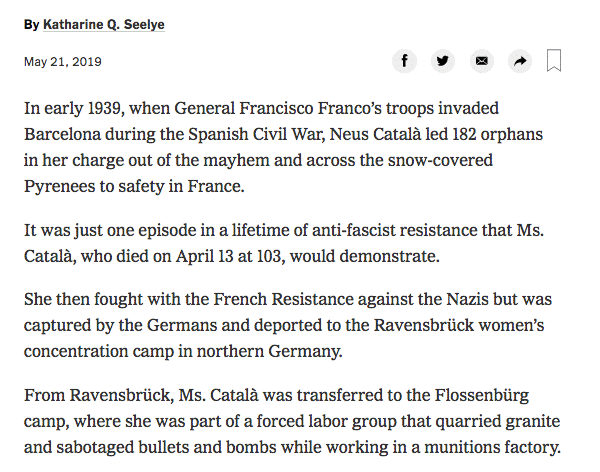Click the word "Barcelona" in first paragraph

[x=62, y=134]
